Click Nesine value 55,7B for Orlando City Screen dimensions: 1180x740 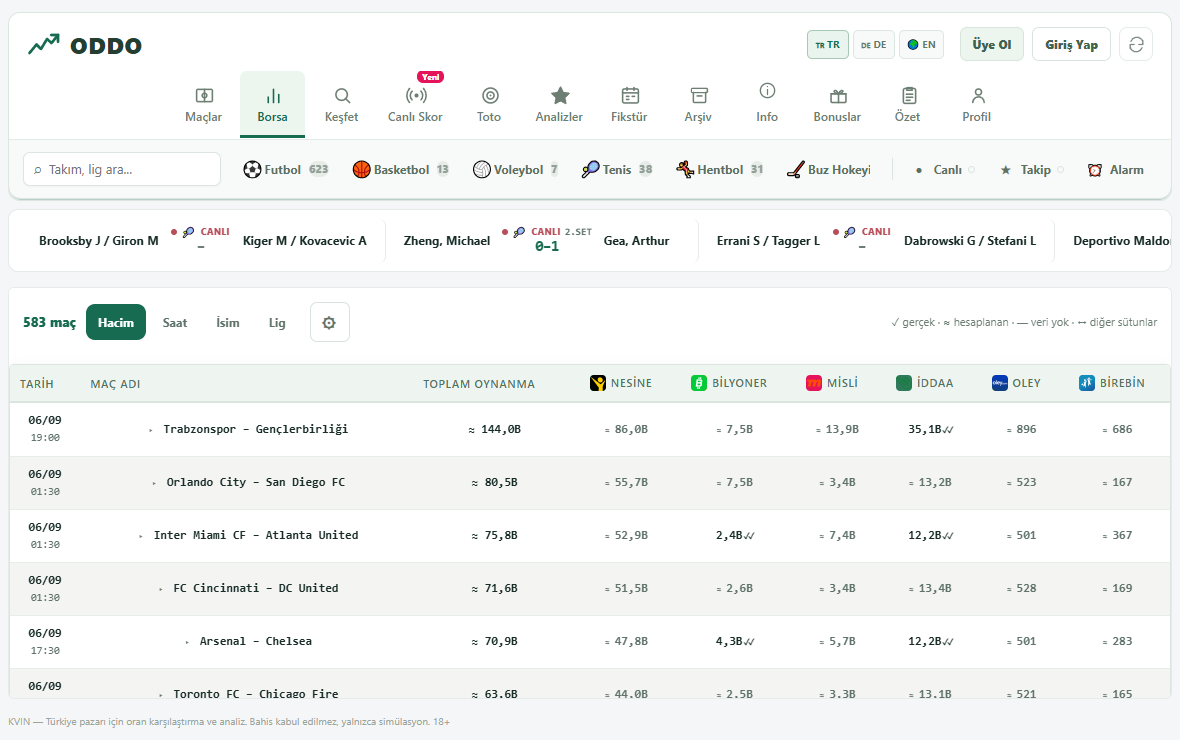coord(626,483)
